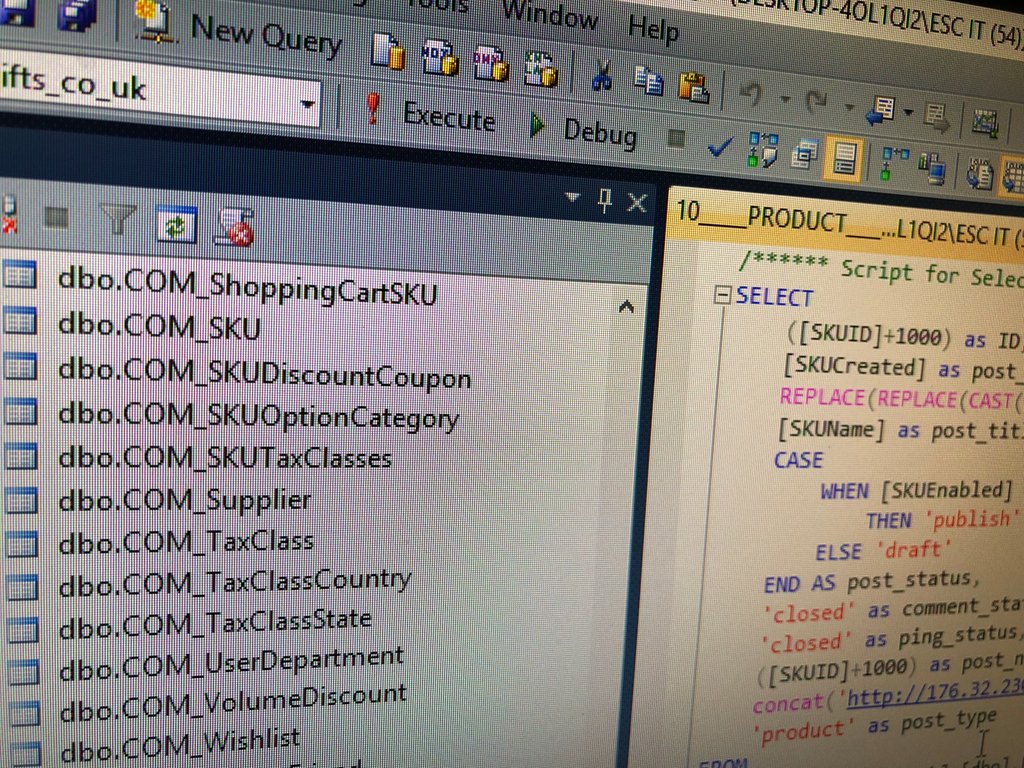1024x768 pixels.
Task: Collapse the SELECT statement outline
Action: pos(722,296)
